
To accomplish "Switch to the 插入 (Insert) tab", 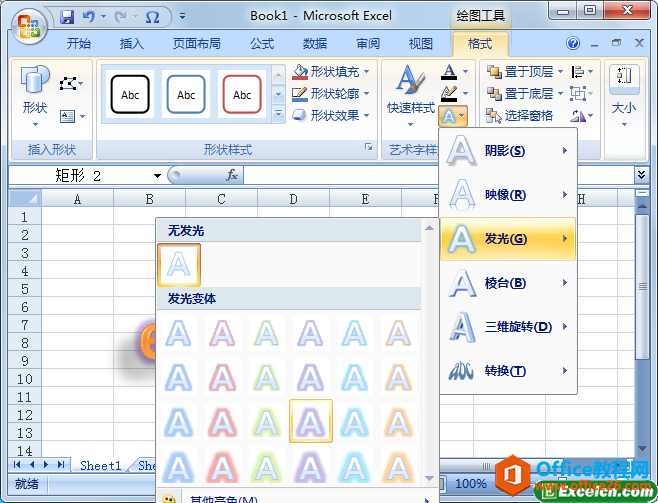I will (132, 44).
